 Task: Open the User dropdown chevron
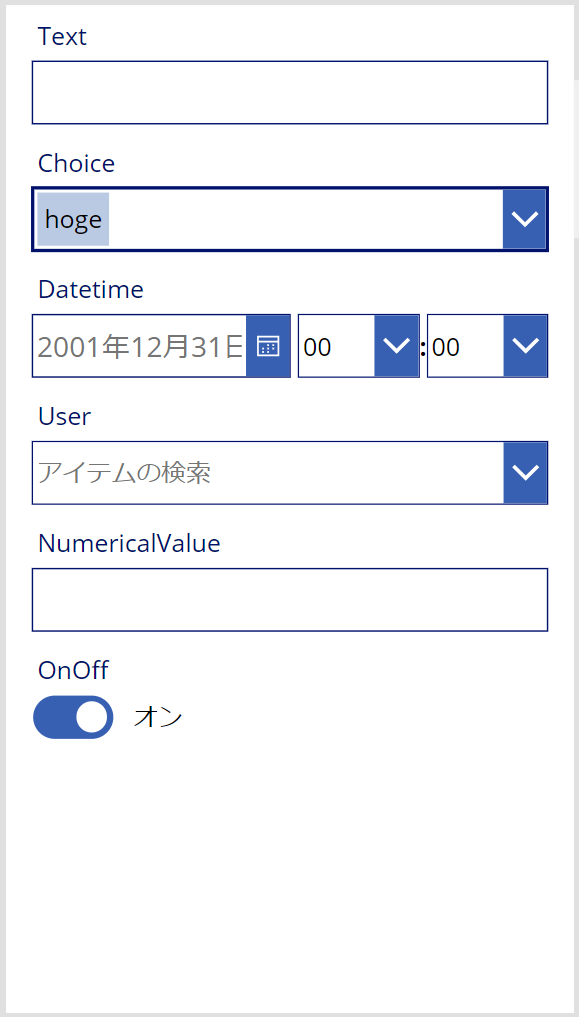(525, 473)
